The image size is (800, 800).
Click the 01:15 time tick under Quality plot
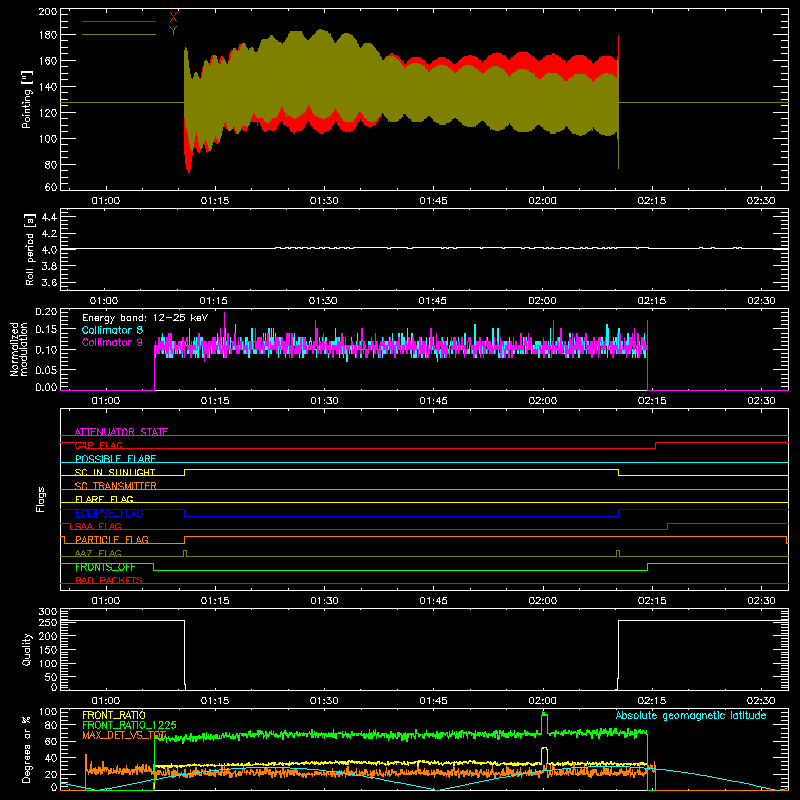coord(215,701)
